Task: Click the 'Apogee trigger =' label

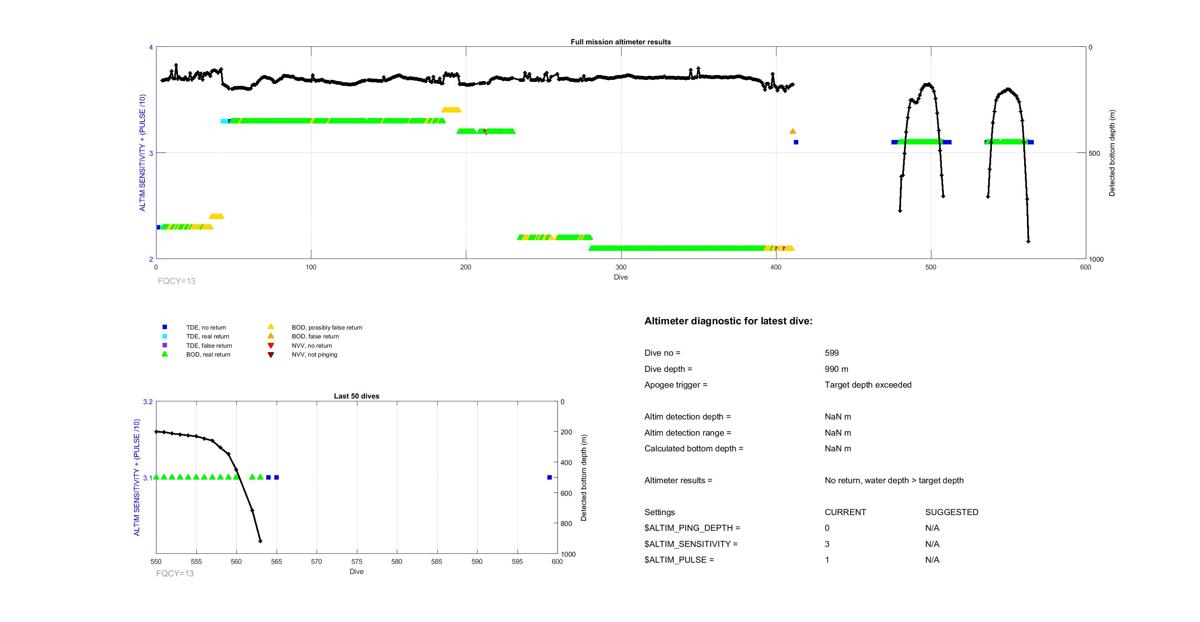Action: click(676, 385)
